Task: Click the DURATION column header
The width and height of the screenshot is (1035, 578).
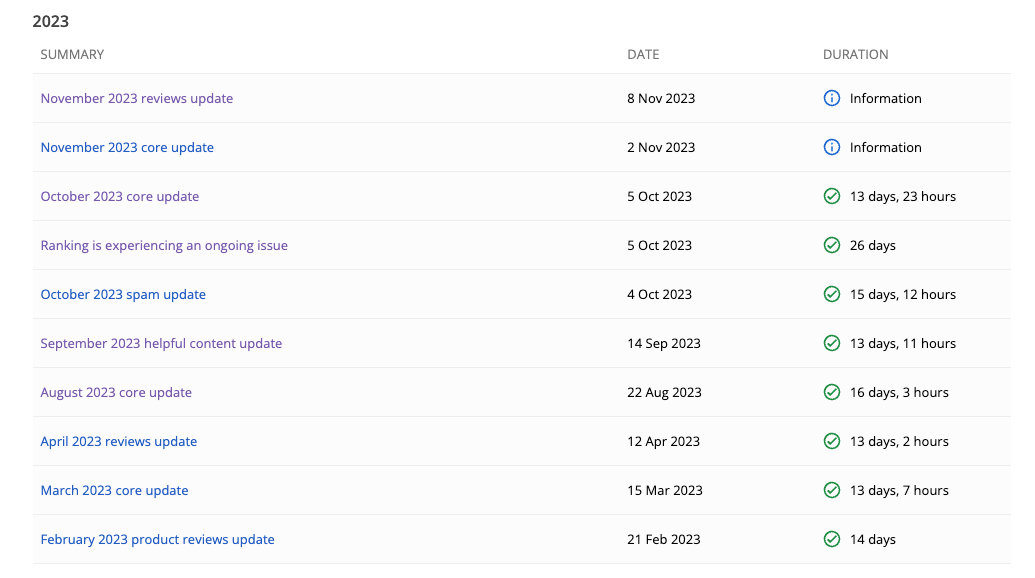Action: pyautogui.click(x=855, y=55)
